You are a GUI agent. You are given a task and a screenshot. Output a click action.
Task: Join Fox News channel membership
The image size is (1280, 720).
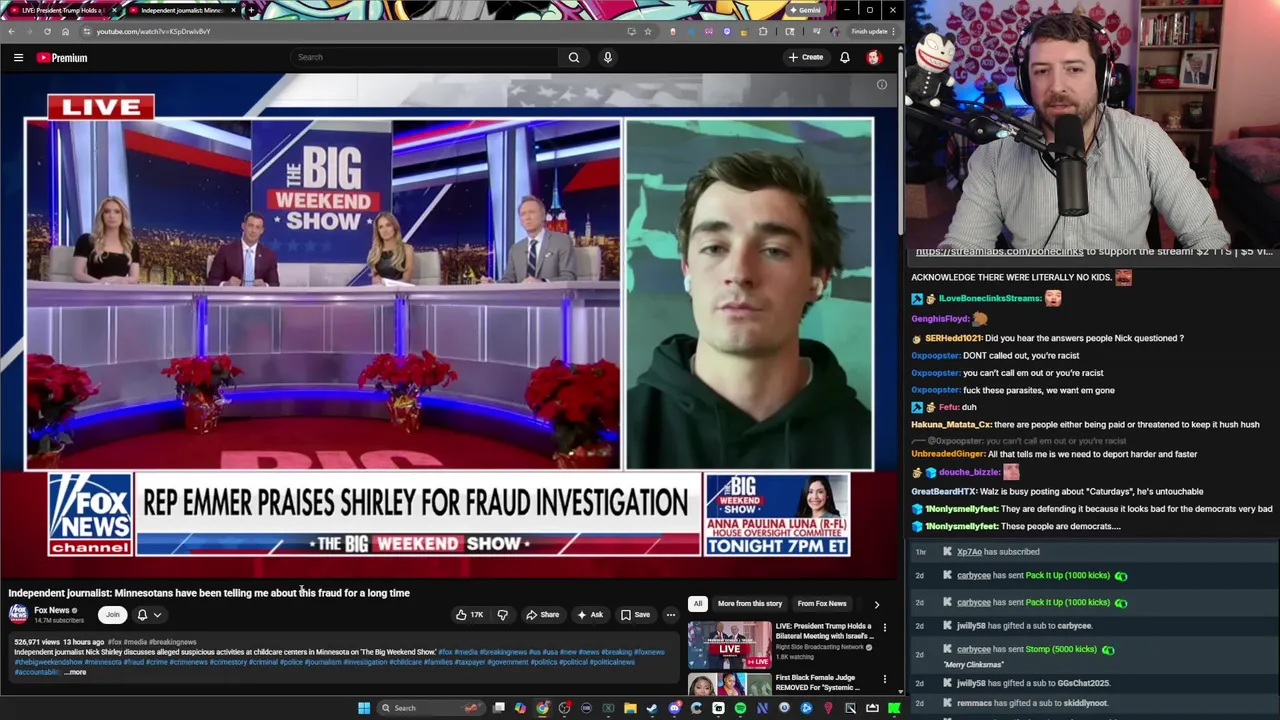[x=112, y=615]
